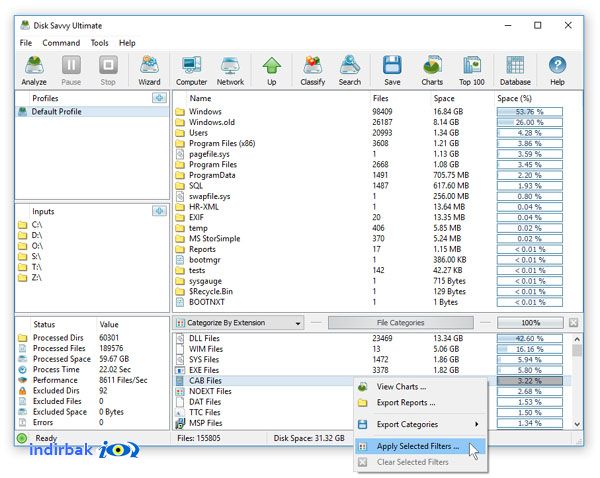Show the Top 100 files
Screen dimensions: 600x478
472,71
